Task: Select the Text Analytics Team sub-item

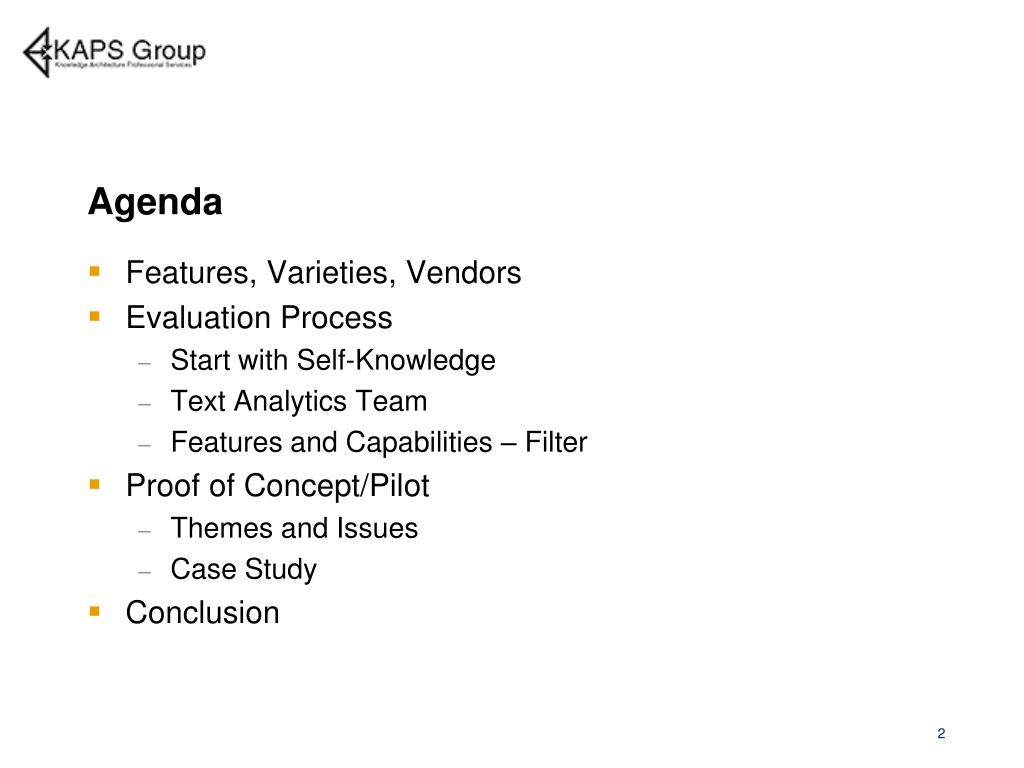Action: tap(299, 401)
